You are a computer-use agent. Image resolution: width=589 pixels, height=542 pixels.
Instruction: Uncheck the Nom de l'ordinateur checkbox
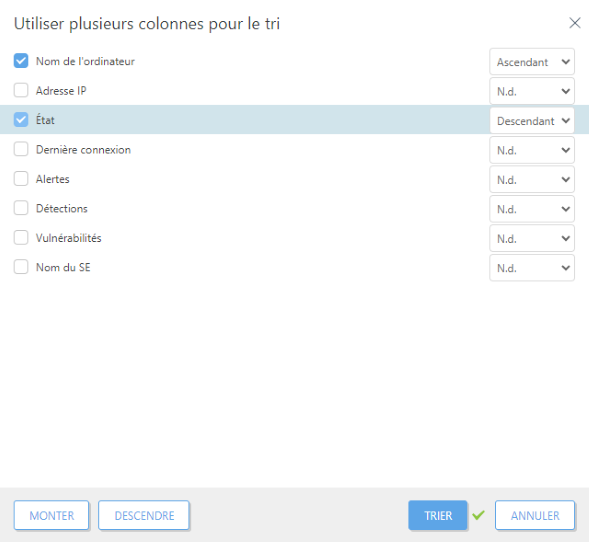pyautogui.click(x=21, y=61)
